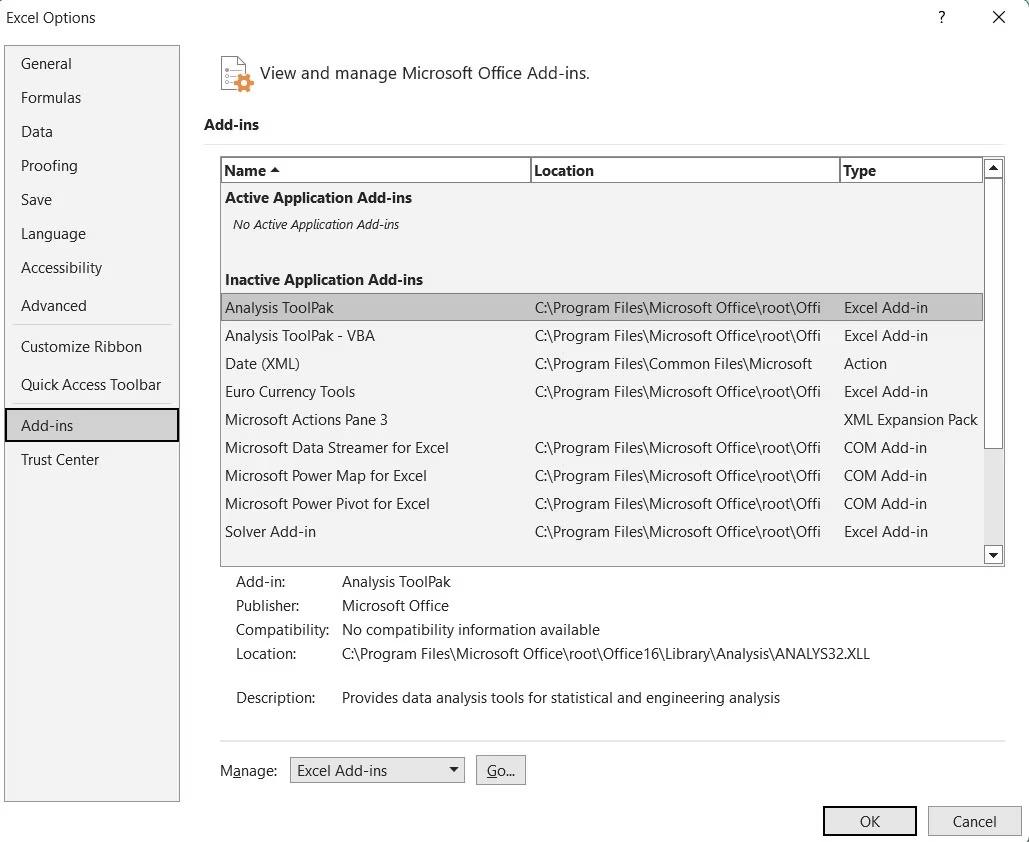The height and width of the screenshot is (842, 1029).
Task: Click the help question mark icon
Action: tap(941, 17)
